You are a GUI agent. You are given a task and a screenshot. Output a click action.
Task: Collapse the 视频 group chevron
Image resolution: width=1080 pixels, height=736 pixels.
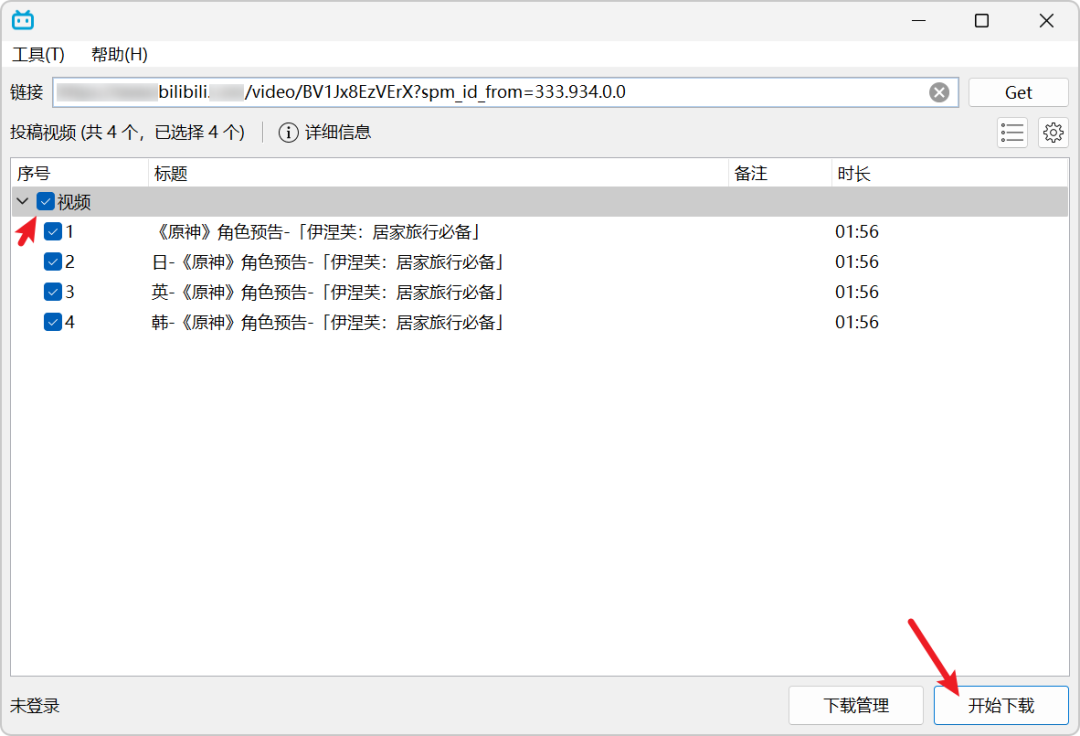23,202
